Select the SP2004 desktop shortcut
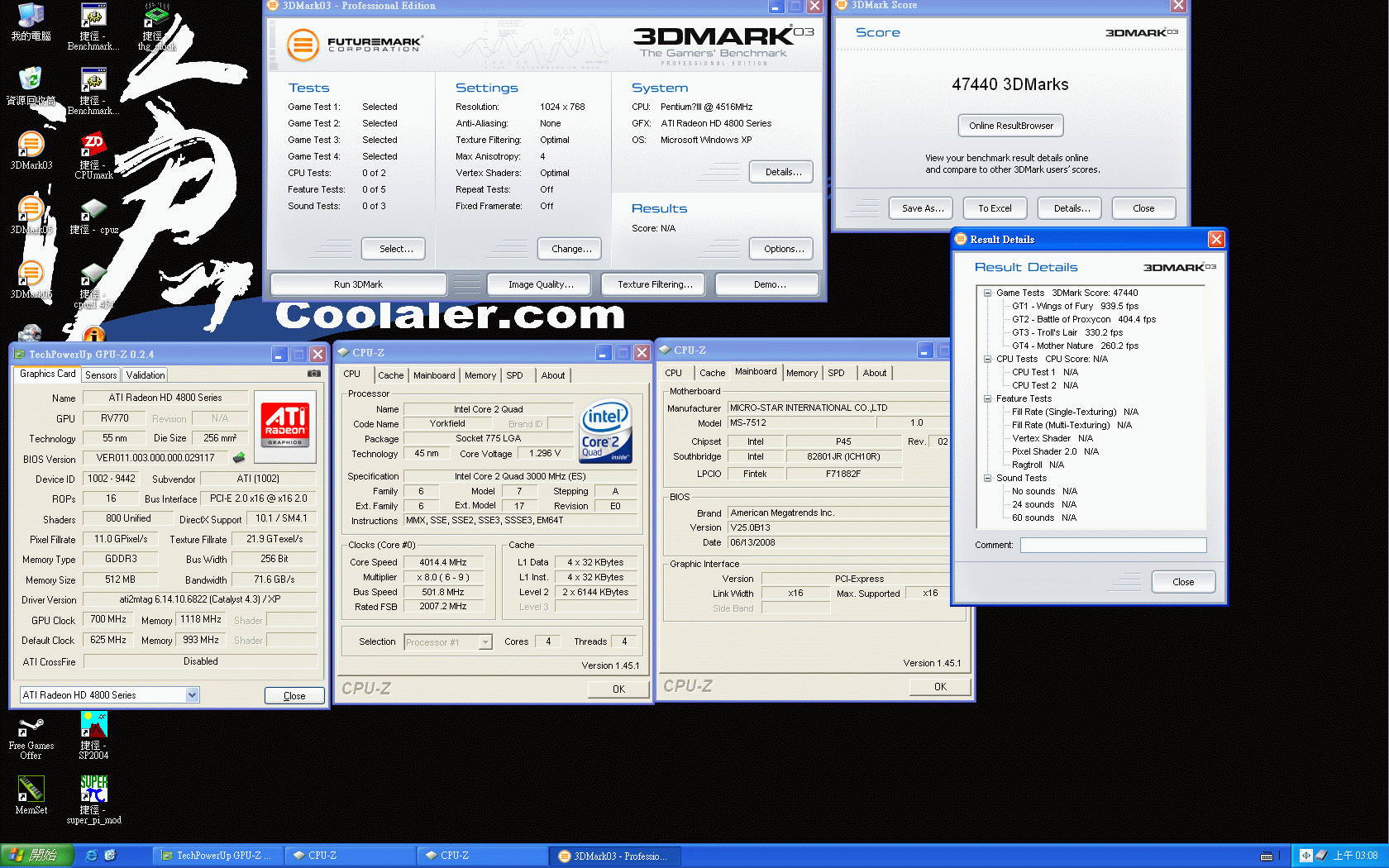This screenshot has width=1389, height=868. click(x=93, y=737)
